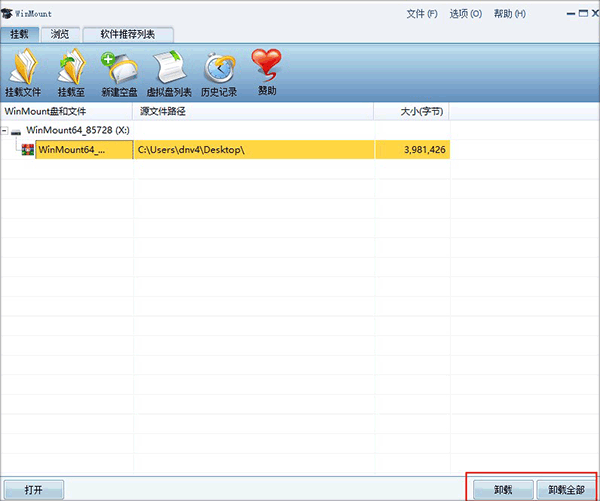Click the 打开 button
Image resolution: width=600 pixels, height=501 pixels.
click(x=33, y=490)
